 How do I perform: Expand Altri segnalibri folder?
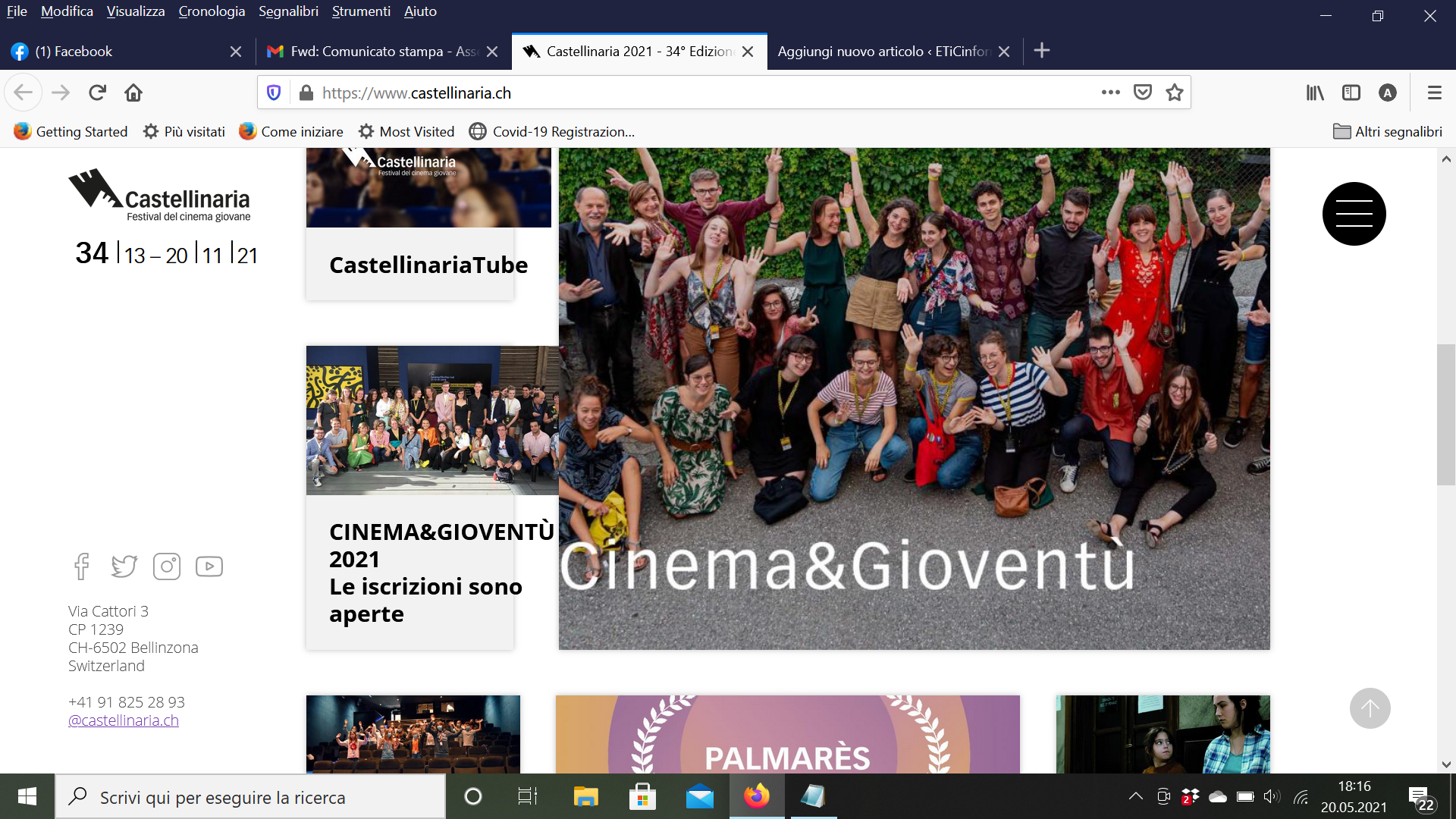coord(1388,131)
